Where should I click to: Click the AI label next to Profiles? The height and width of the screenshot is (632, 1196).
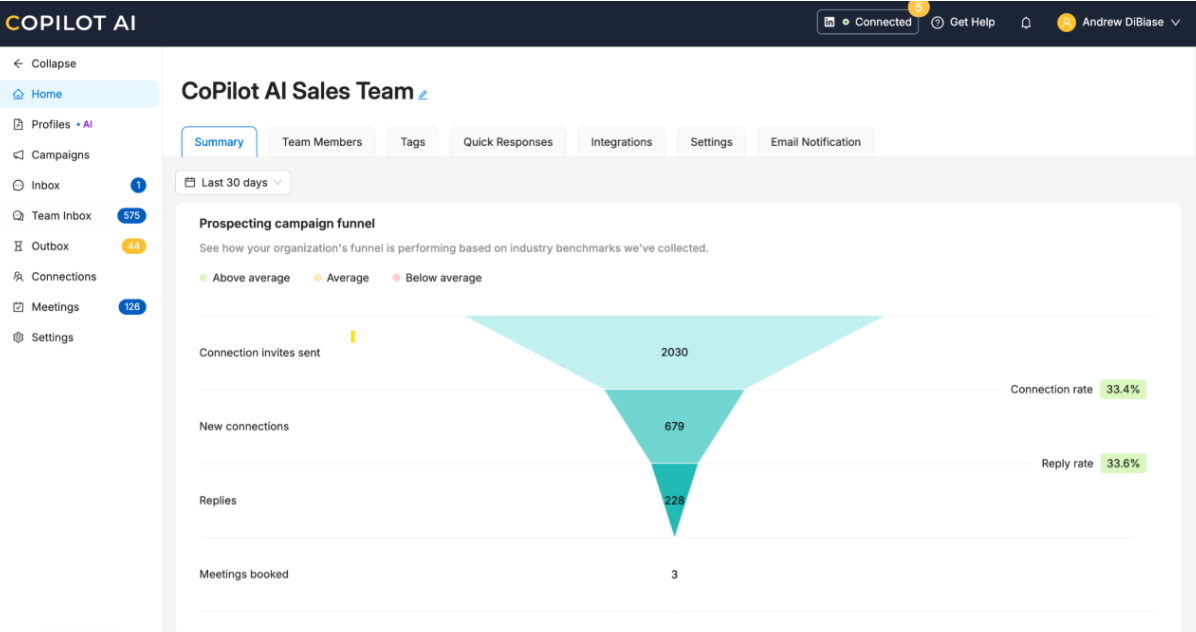click(x=87, y=124)
